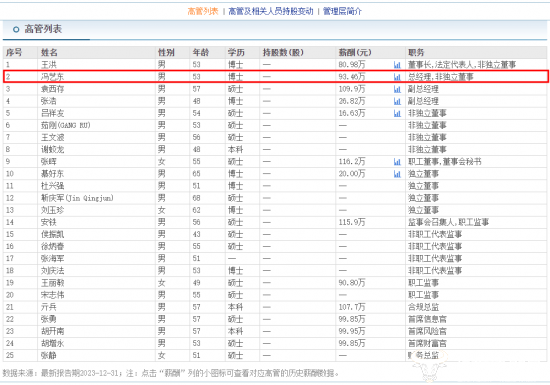Click position text 监事会召集人,职工监事
Viewport: 550px width, 385px height.
448,222
